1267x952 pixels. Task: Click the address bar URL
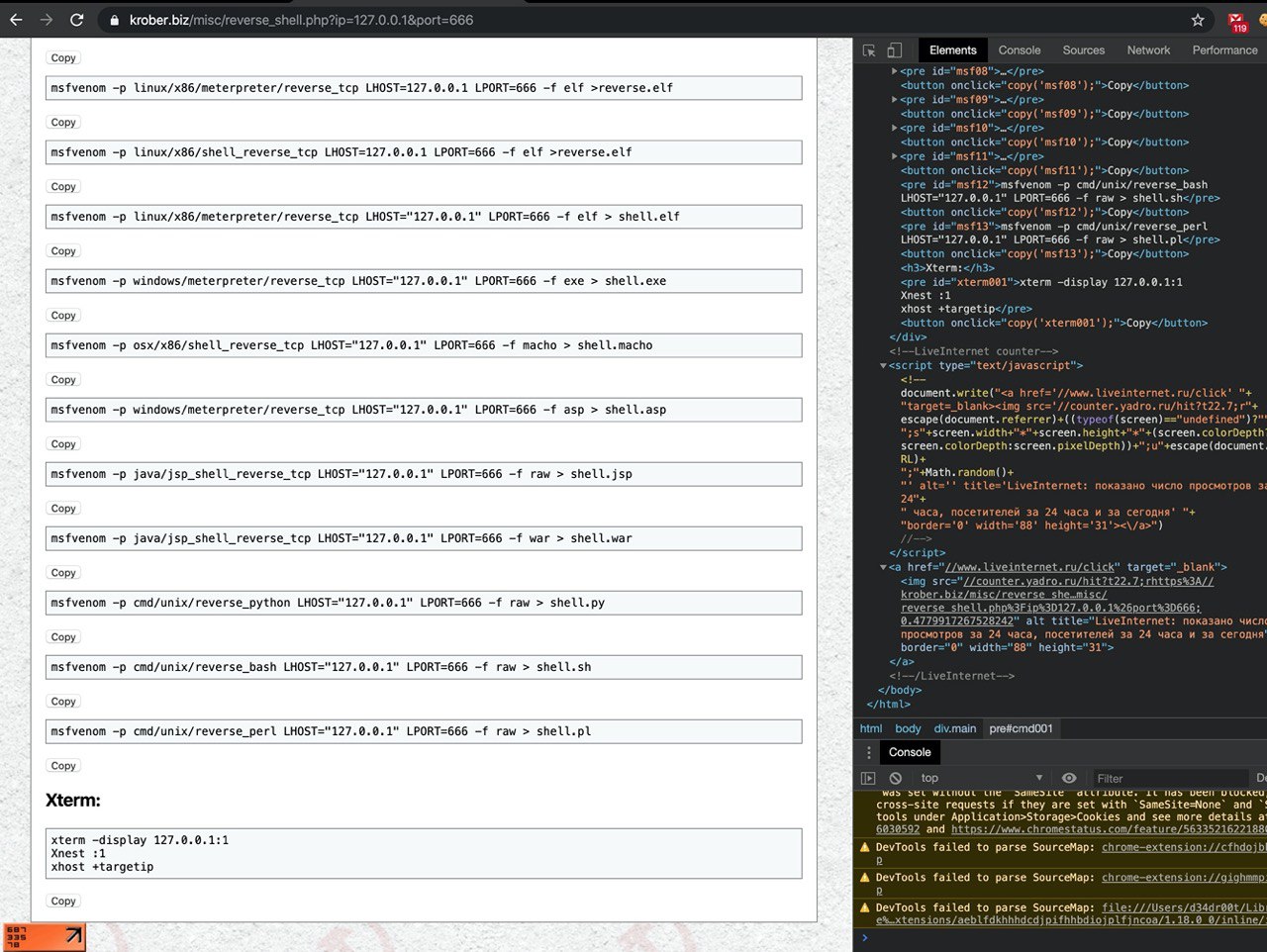[301, 20]
